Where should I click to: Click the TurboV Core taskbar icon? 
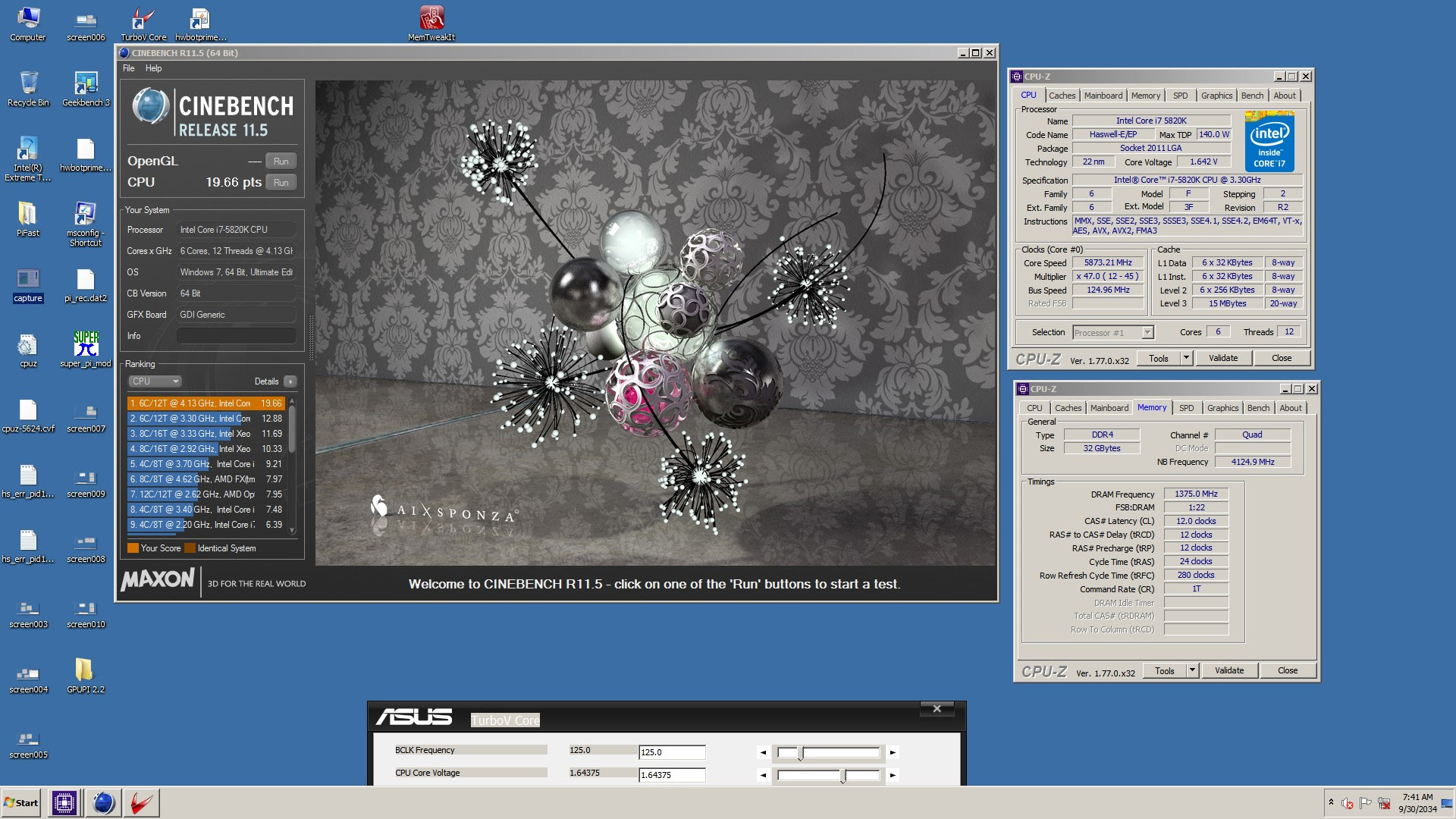142,802
